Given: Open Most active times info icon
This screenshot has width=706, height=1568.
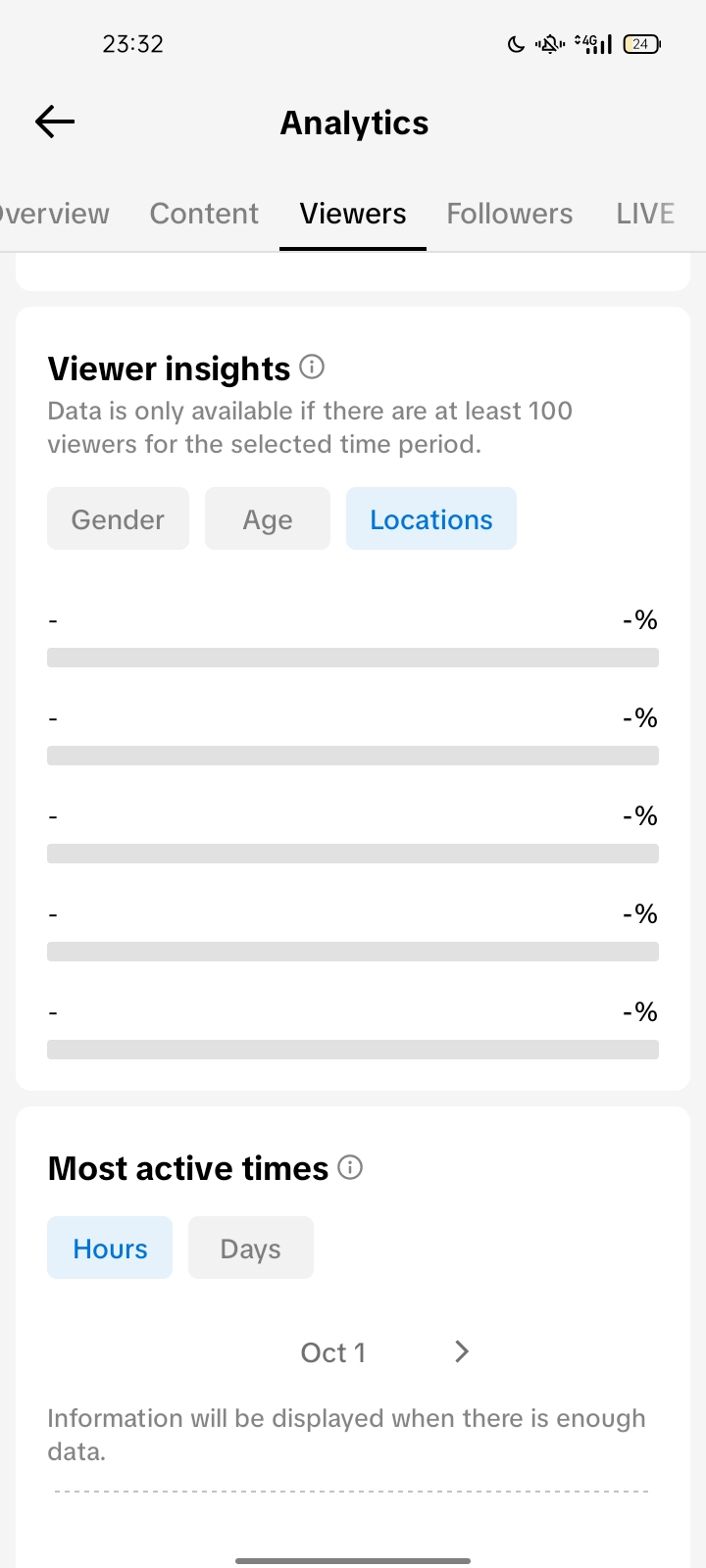Looking at the screenshot, I should coord(350,1167).
